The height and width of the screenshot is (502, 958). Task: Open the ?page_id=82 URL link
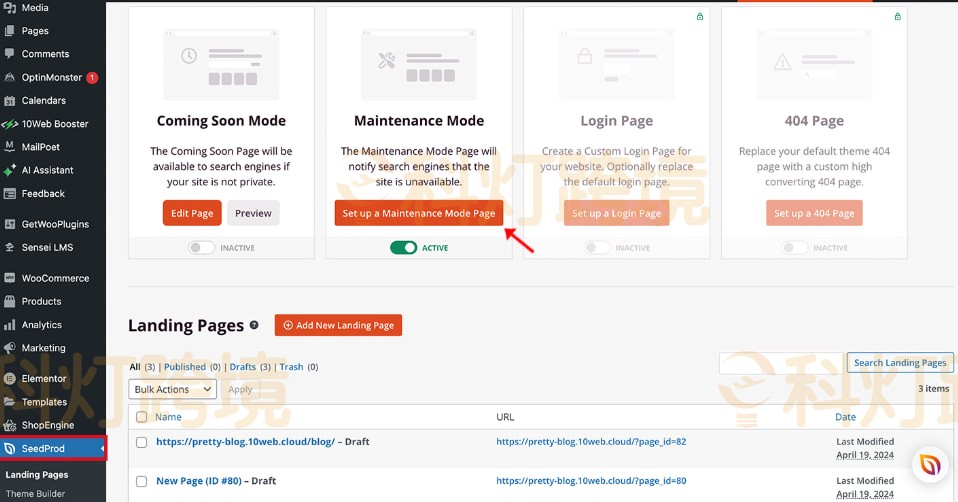(591, 442)
